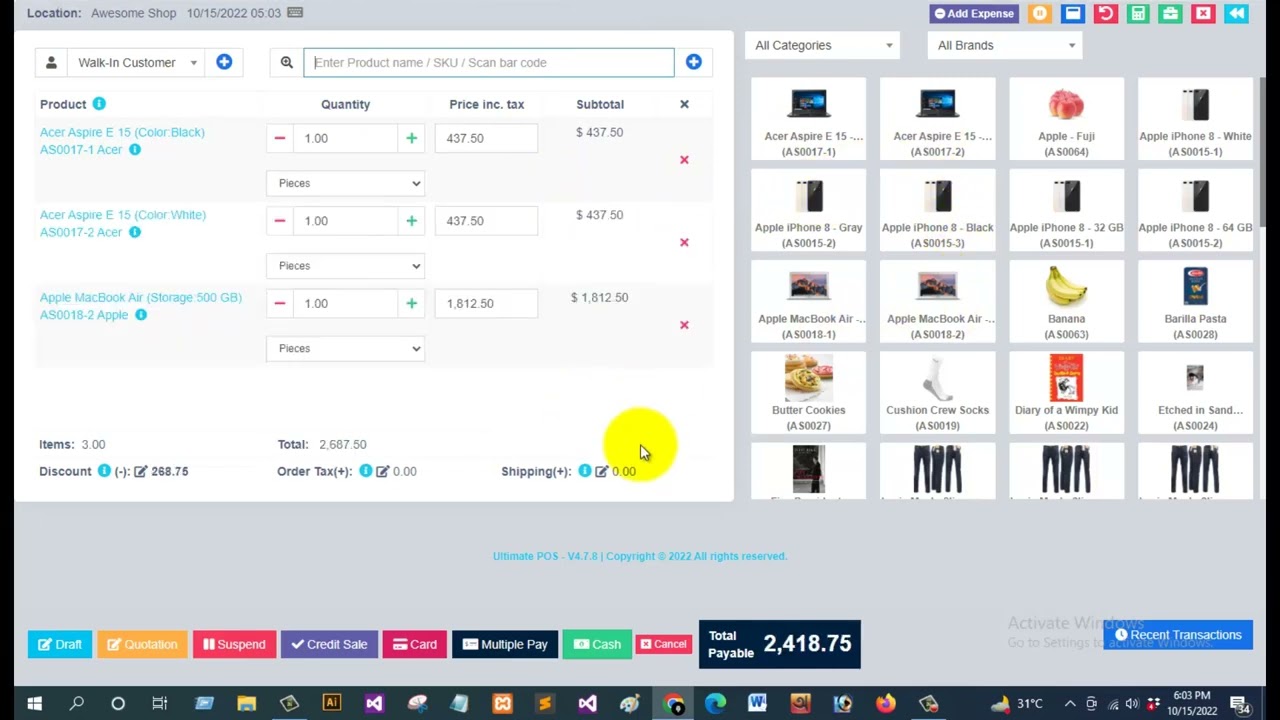Image resolution: width=1280 pixels, height=720 pixels.
Task: Pay with Cash button
Action: click(x=597, y=645)
